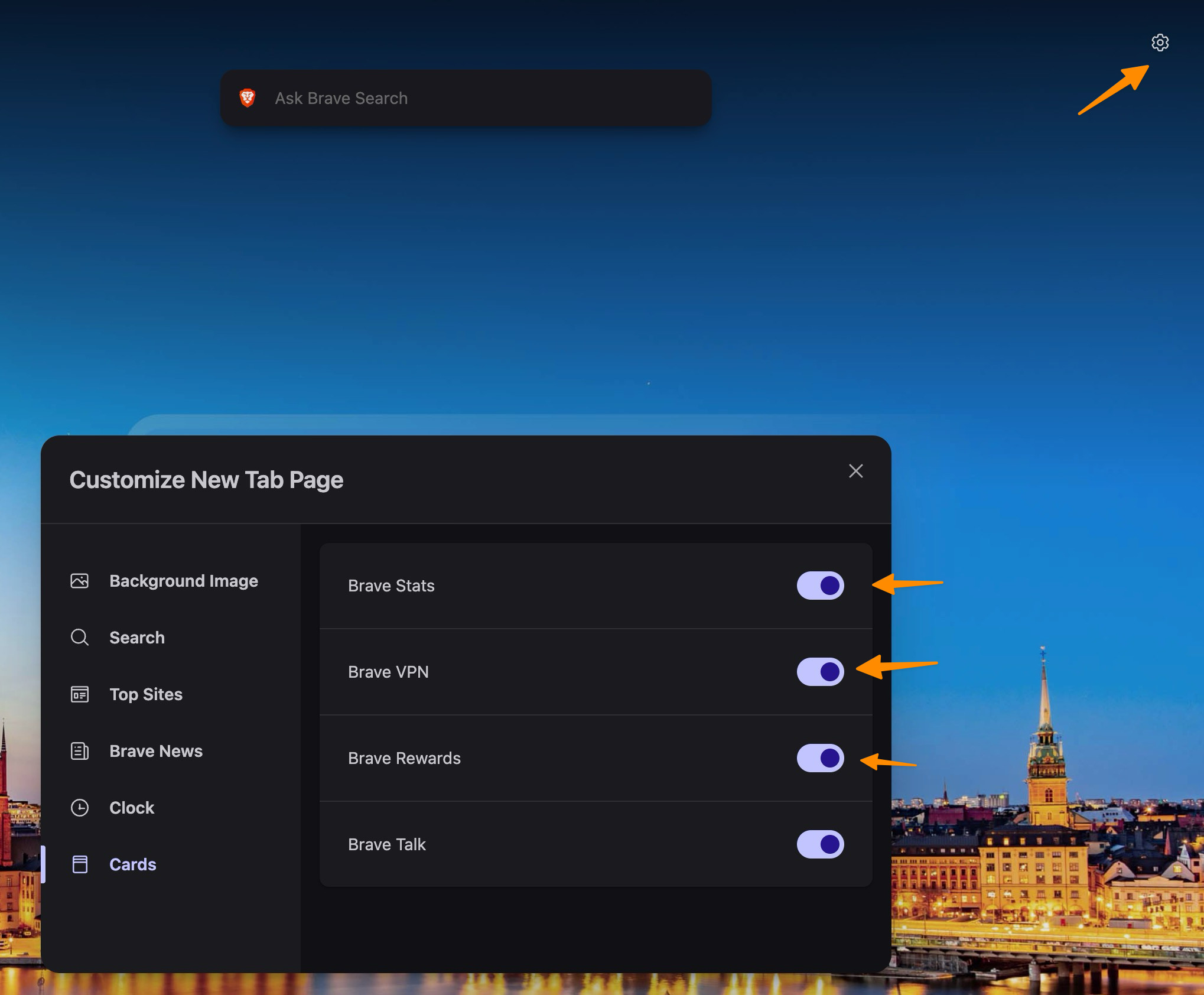This screenshot has width=1204, height=995.
Task: Disable Brave Talk card
Action: [821, 844]
